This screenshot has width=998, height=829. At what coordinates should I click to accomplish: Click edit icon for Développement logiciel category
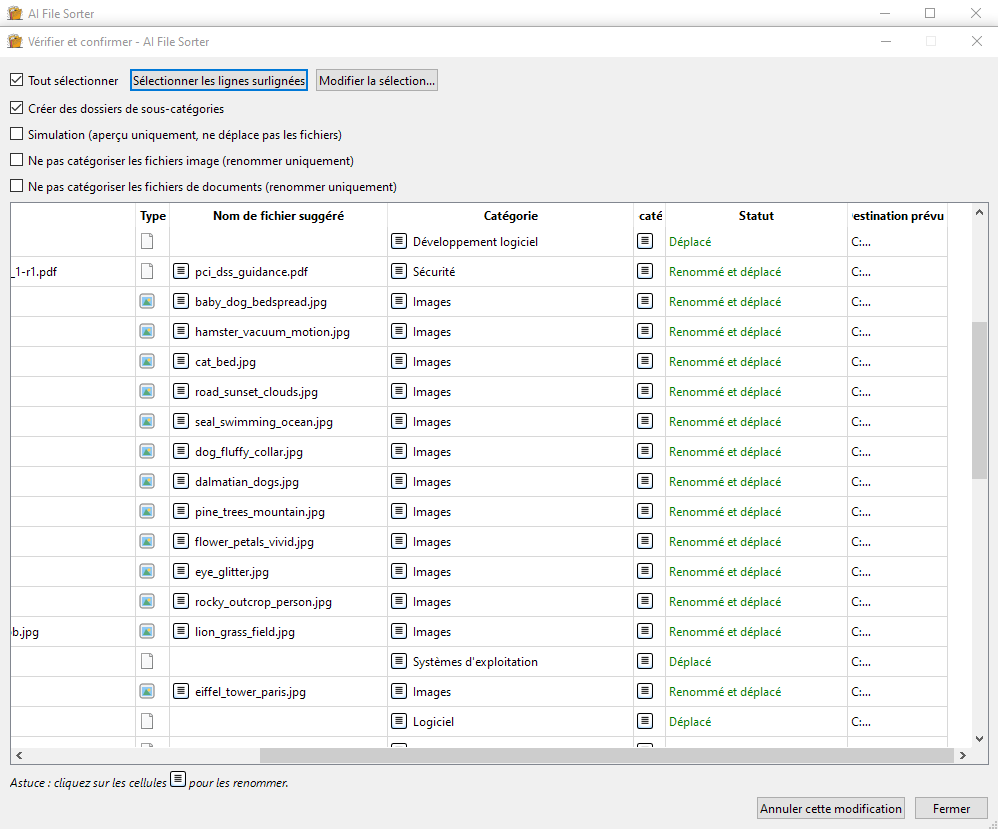399,241
